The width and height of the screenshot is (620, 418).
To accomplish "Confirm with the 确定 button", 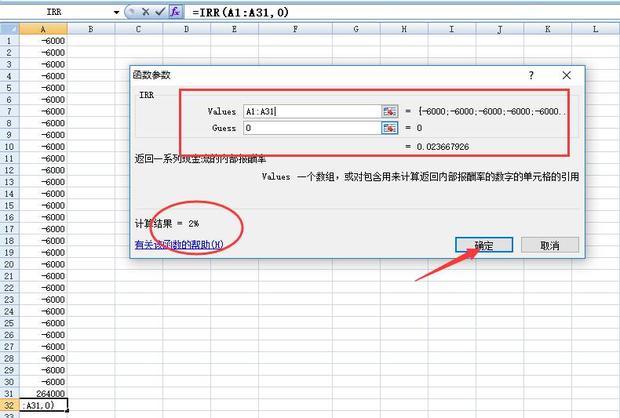I will click(484, 245).
